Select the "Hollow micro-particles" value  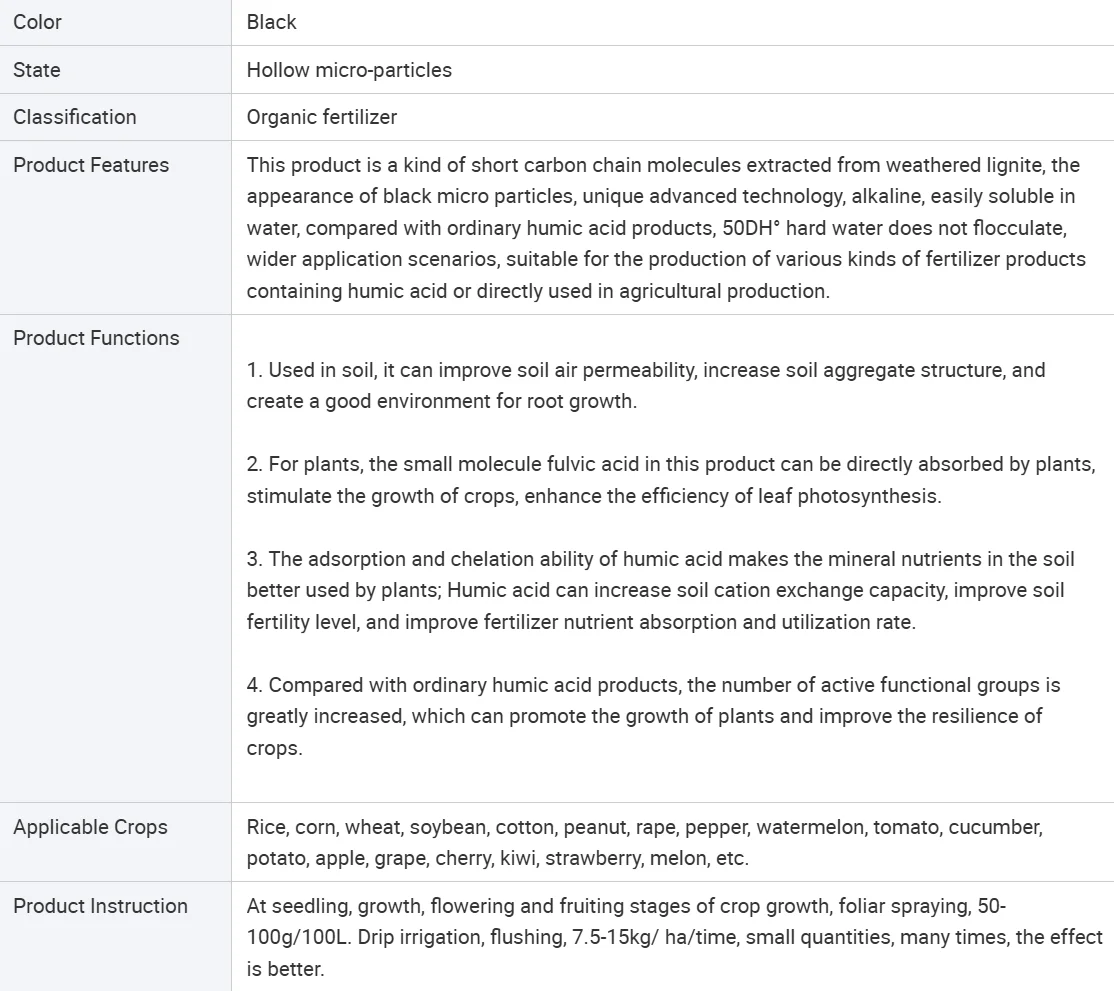(349, 70)
